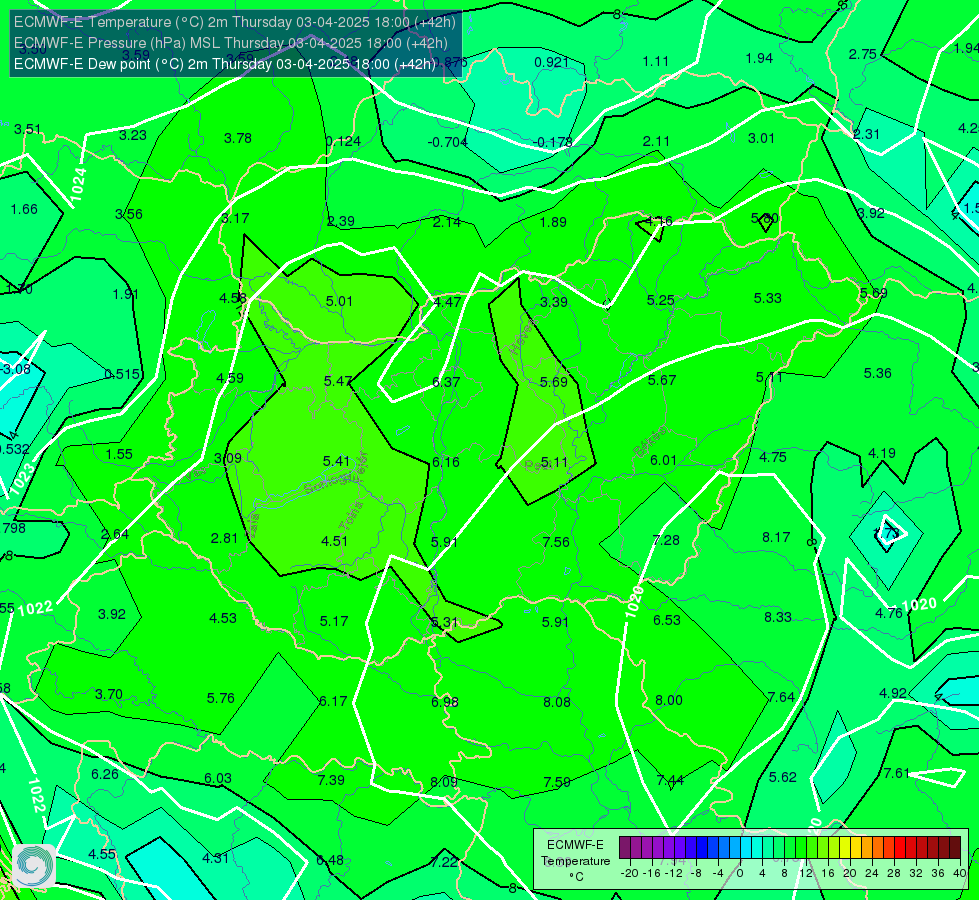The width and height of the screenshot is (979, 900).
Task: Click the dew point value 3.23
Action: [133, 135]
